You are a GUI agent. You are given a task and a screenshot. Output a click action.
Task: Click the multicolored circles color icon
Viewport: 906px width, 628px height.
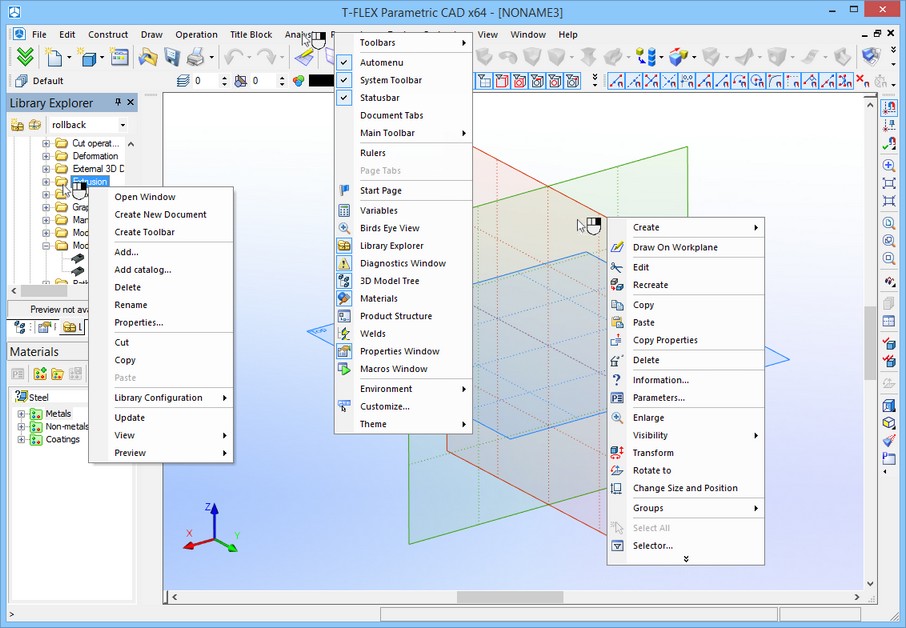[299, 81]
